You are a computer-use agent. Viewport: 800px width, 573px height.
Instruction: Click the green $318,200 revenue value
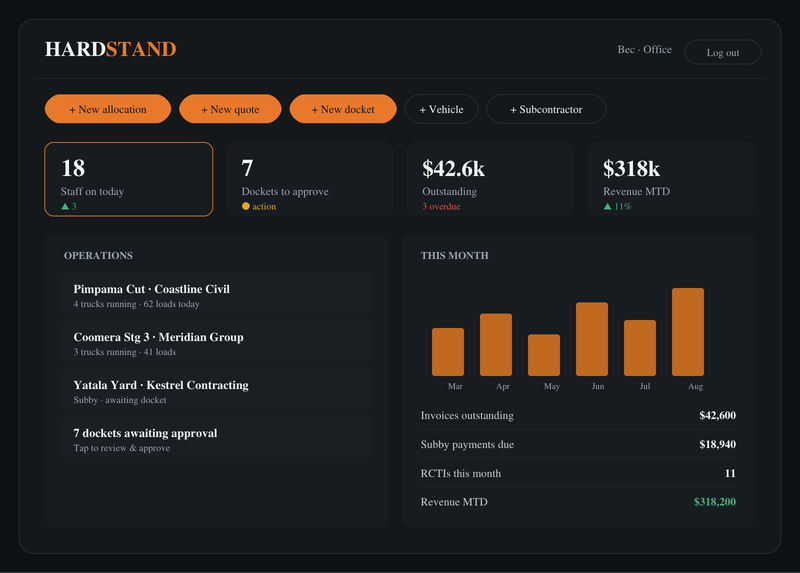tap(714, 502)
